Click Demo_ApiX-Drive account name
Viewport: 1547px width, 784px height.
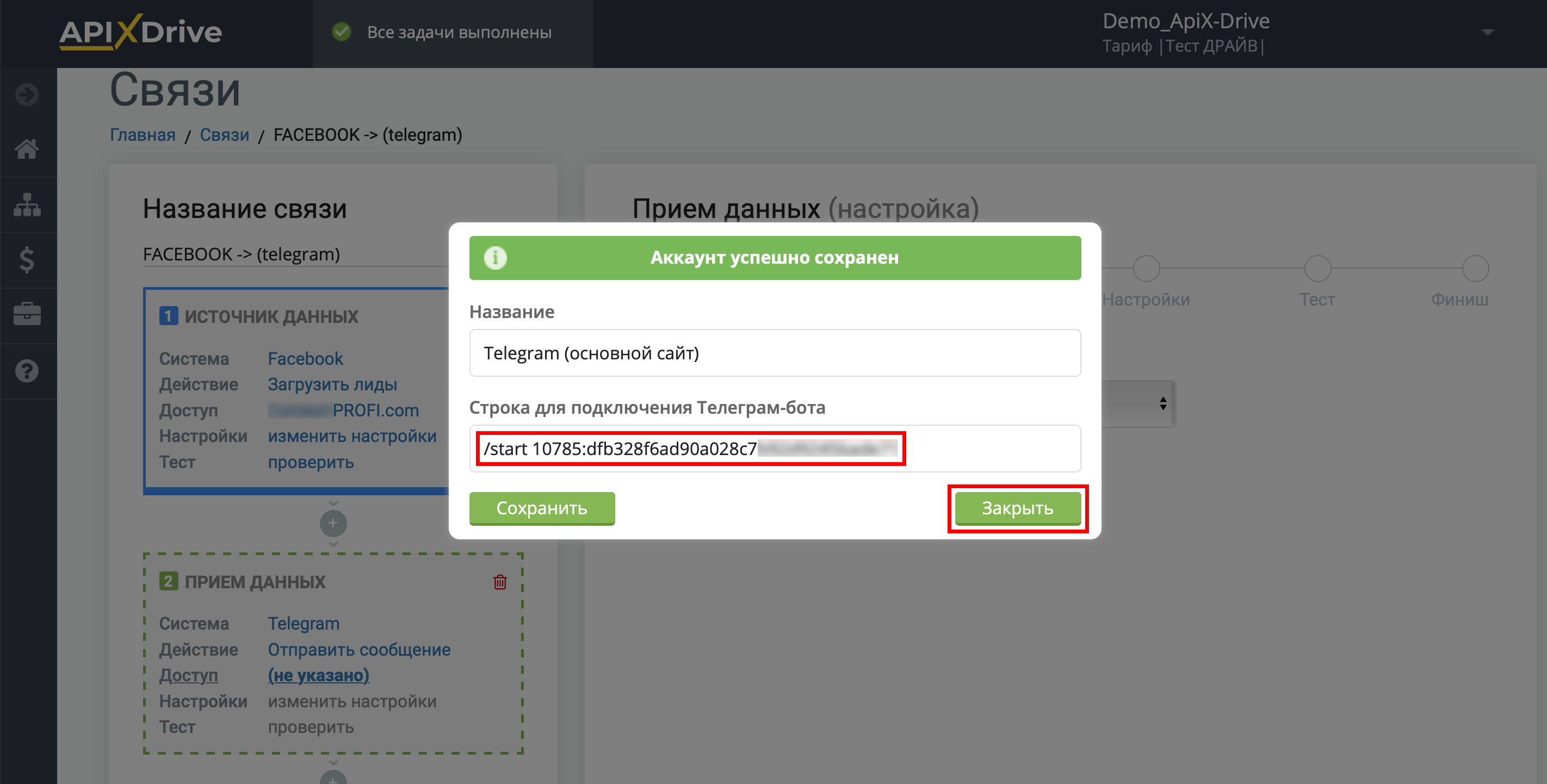pyautogui.click(x=1186, y=21)
